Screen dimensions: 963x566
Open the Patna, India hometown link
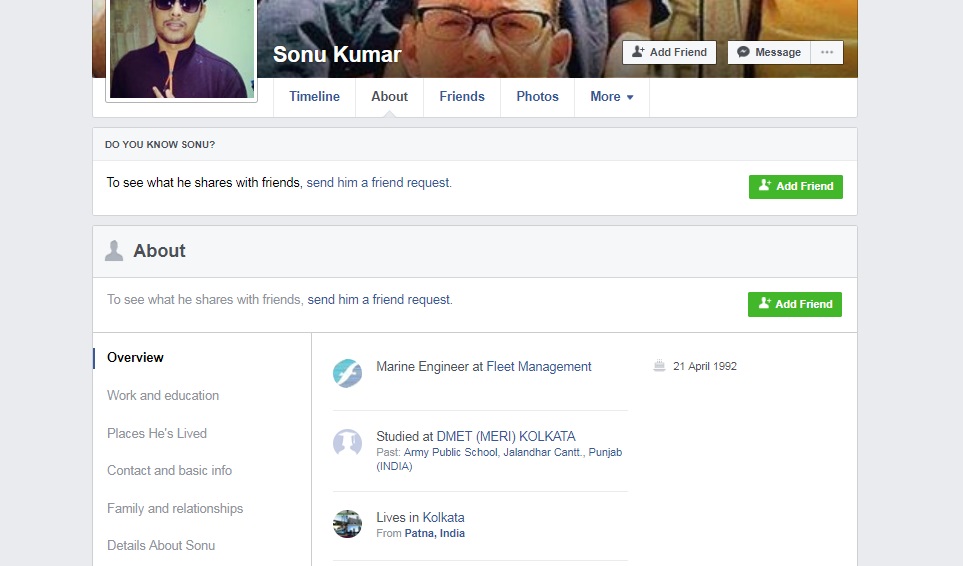click(434, 533)
